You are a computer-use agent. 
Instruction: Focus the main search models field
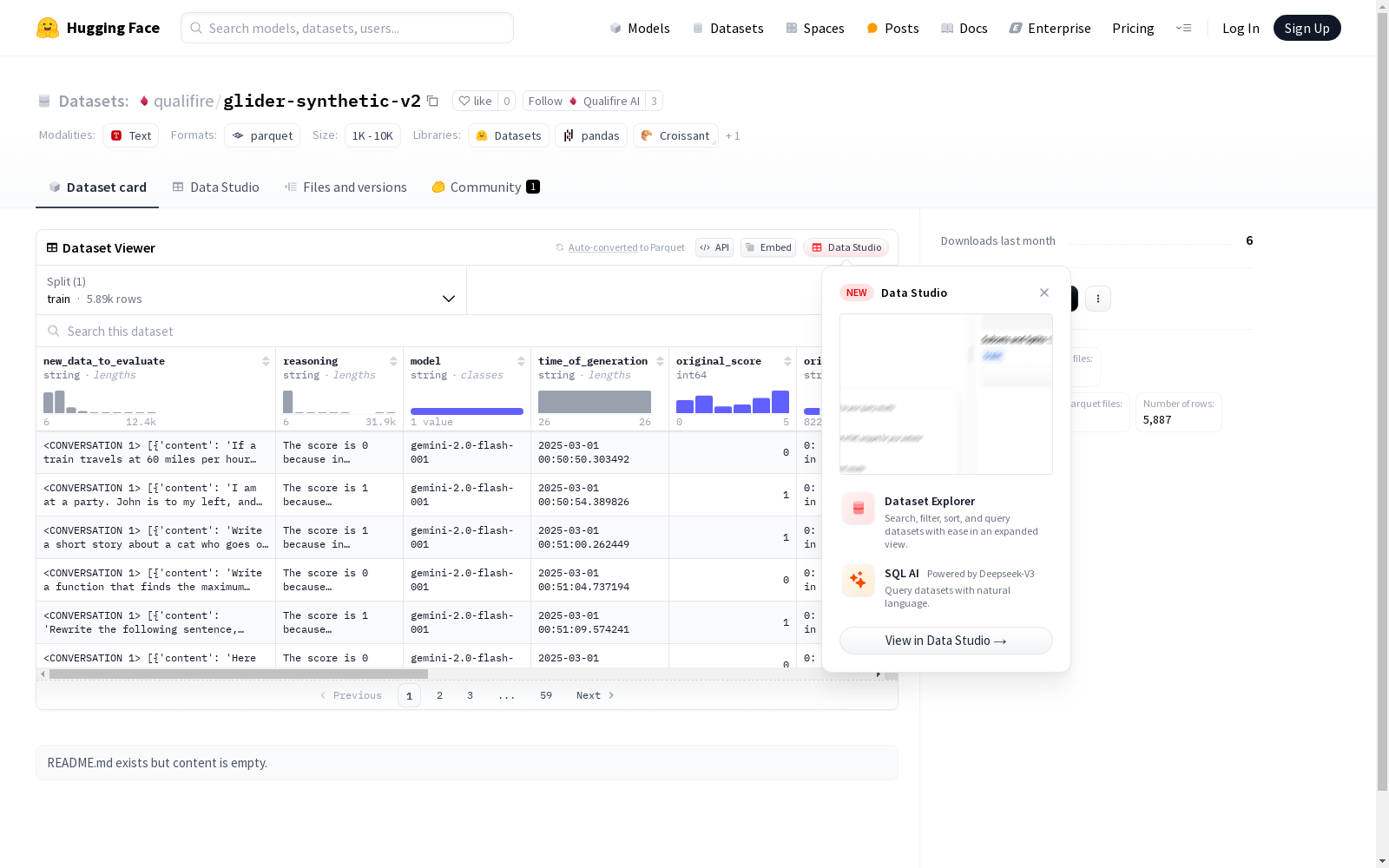click(347, 28)
